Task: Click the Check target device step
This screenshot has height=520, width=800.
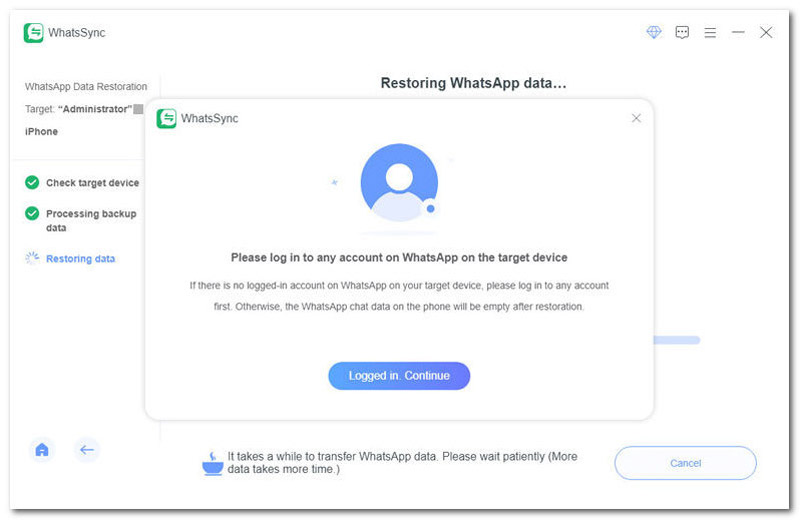Action: pyautogui.click(x=92, y=183)
